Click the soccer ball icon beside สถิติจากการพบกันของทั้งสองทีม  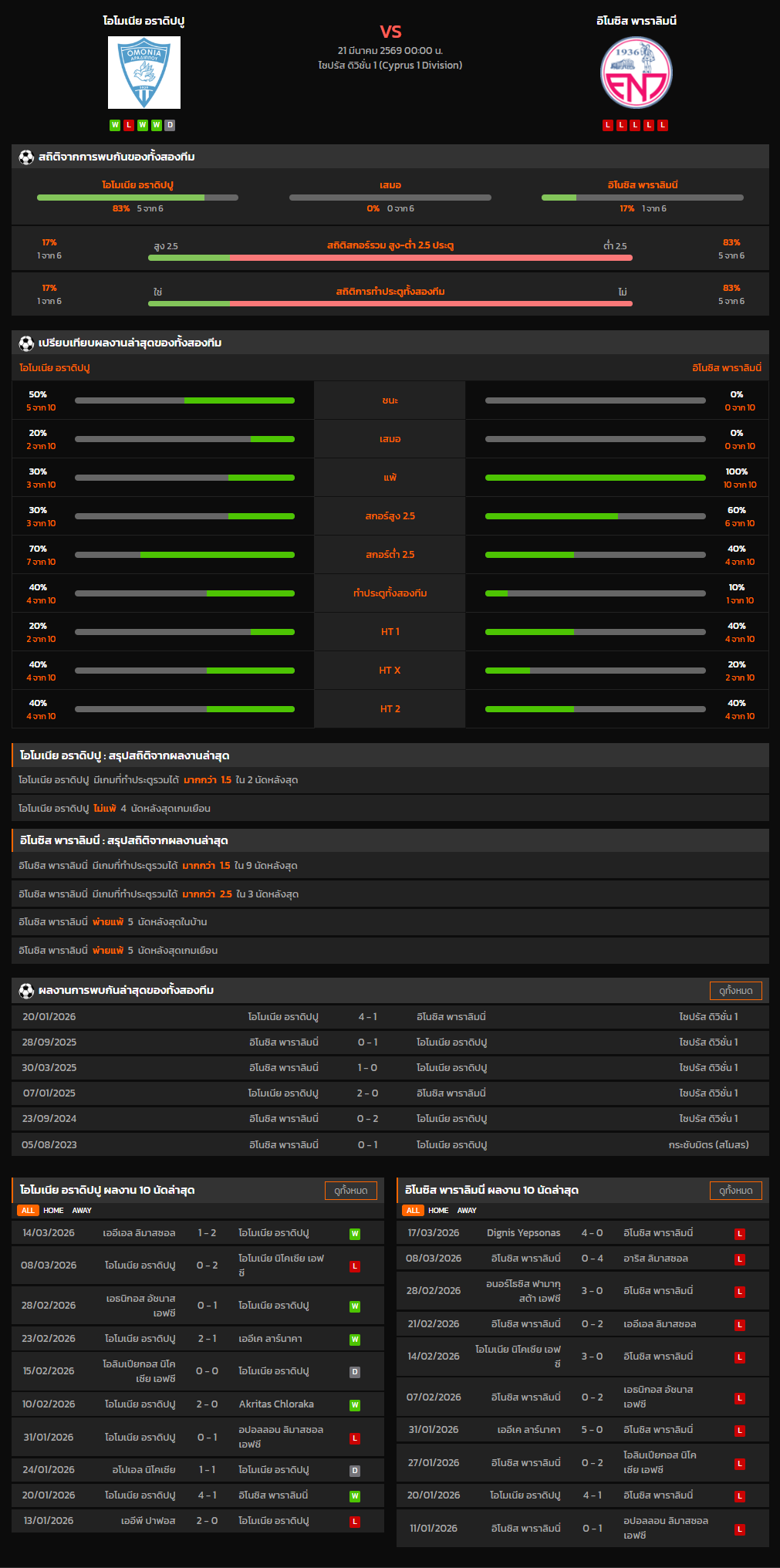click(x=26, y=157)
